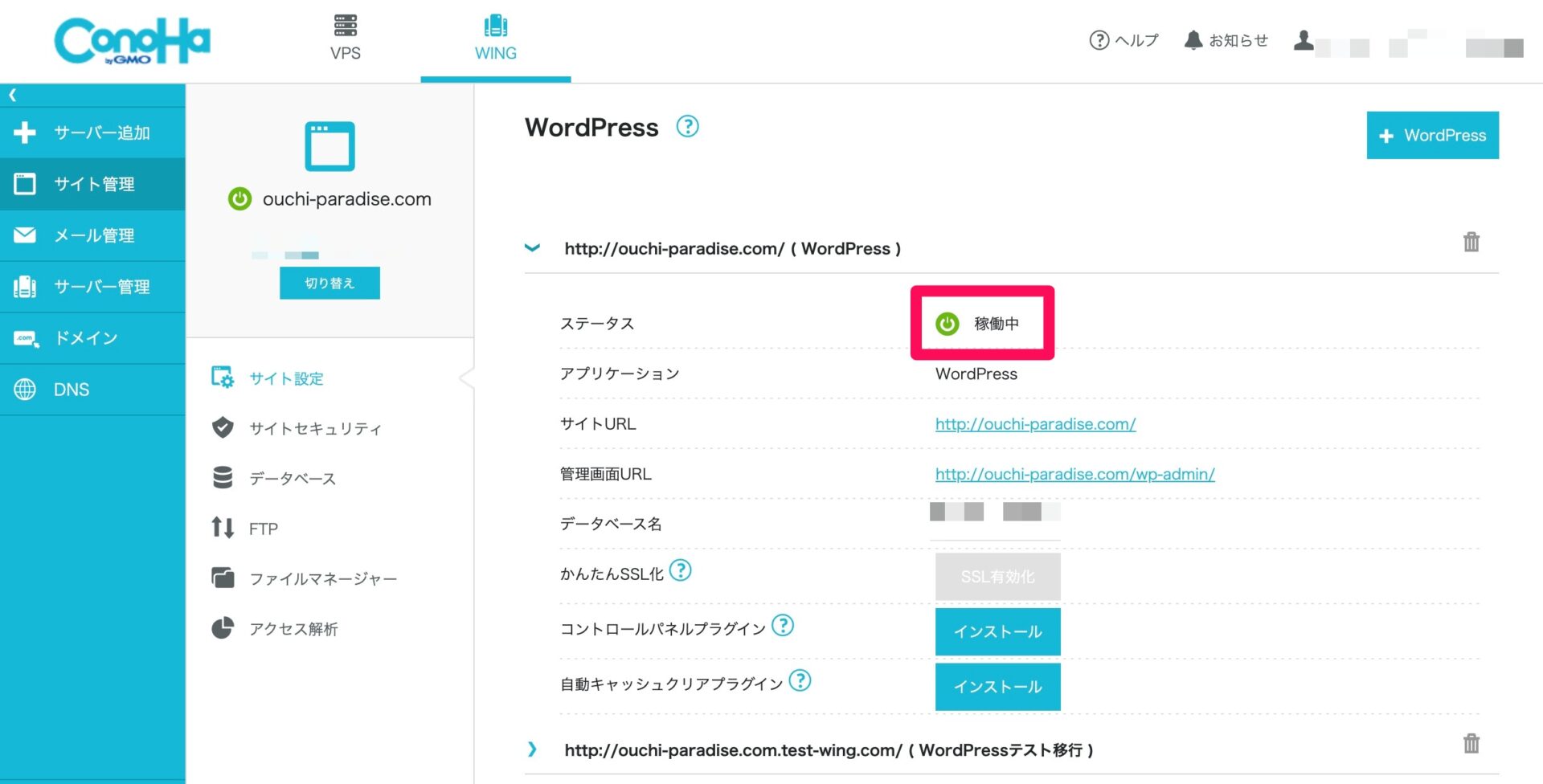Click the help icon beside 自動キャッシュクリアプラグイン
This screenshot has width=1543, height=784.
pos(800,681)
